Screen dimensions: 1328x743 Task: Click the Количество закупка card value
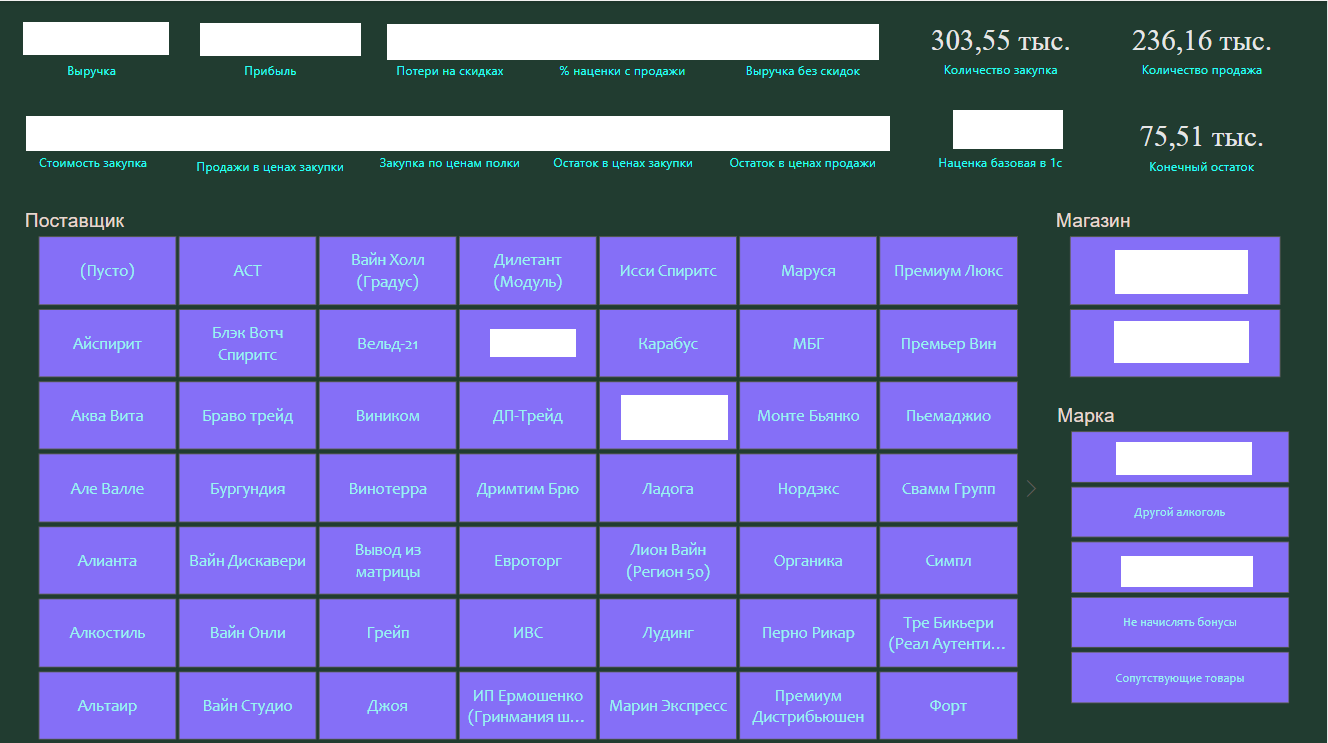[x=1000, y=41]
